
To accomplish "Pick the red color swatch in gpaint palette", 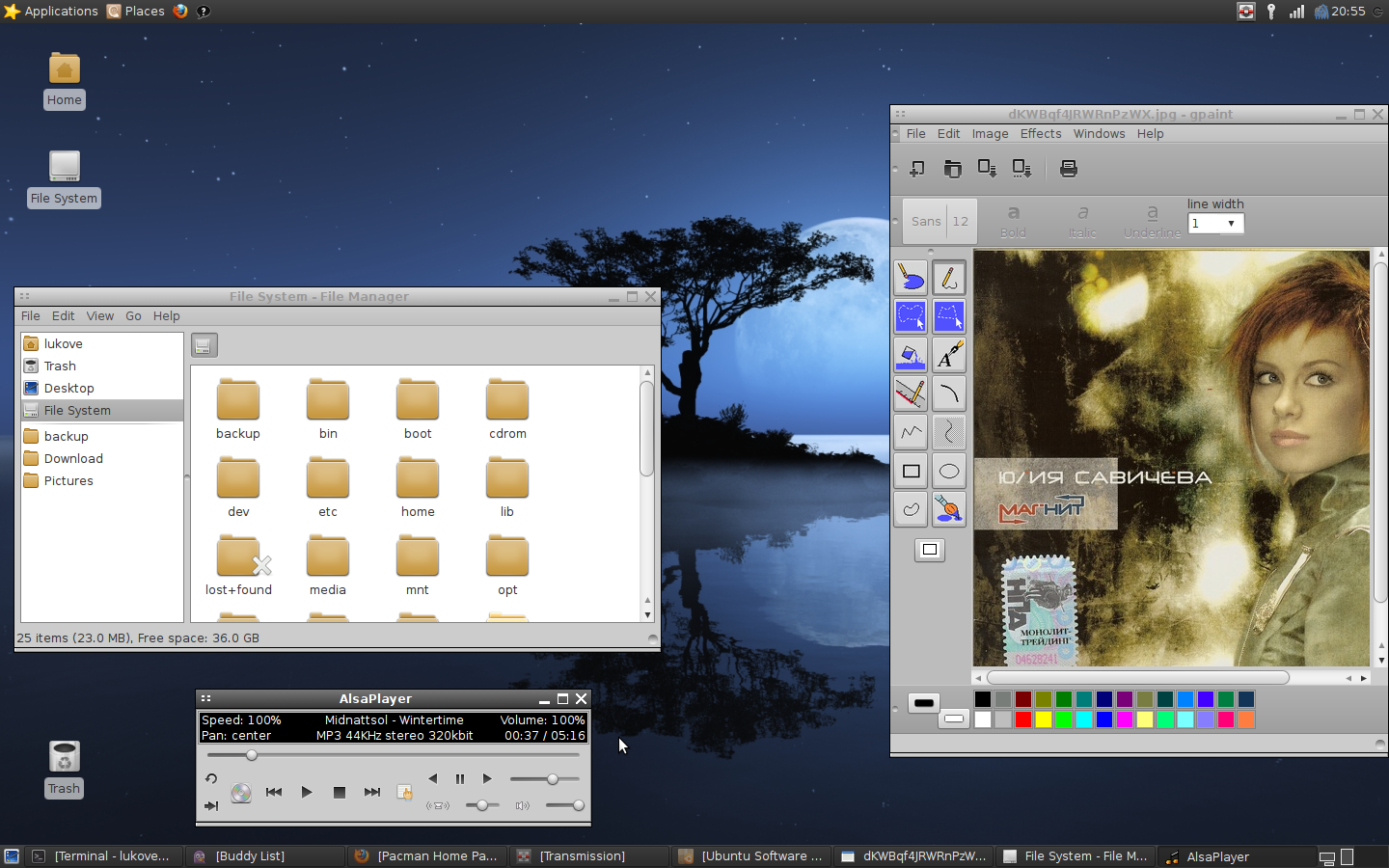I will coord(1023,719).
